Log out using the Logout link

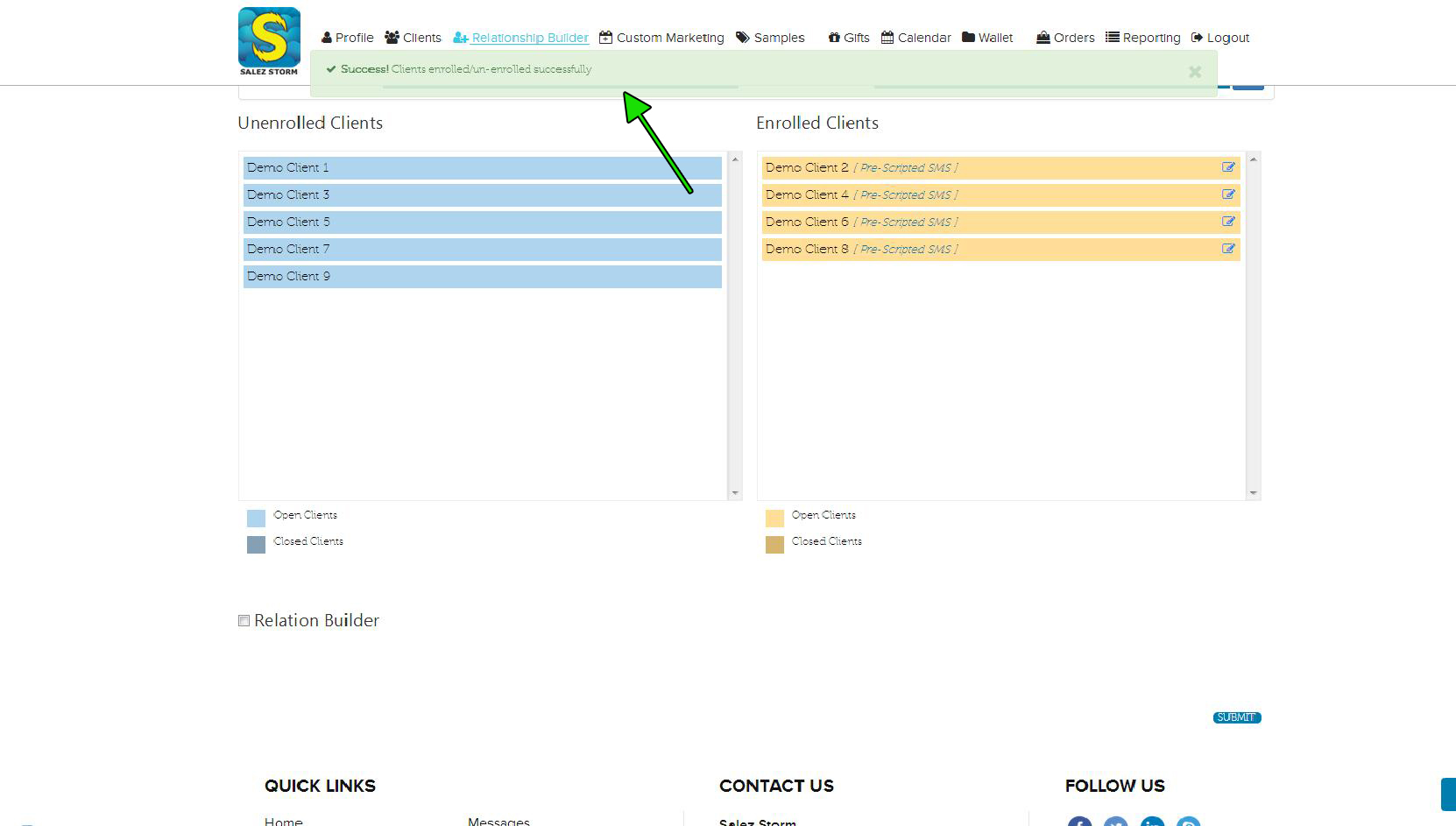(1220, 38)
